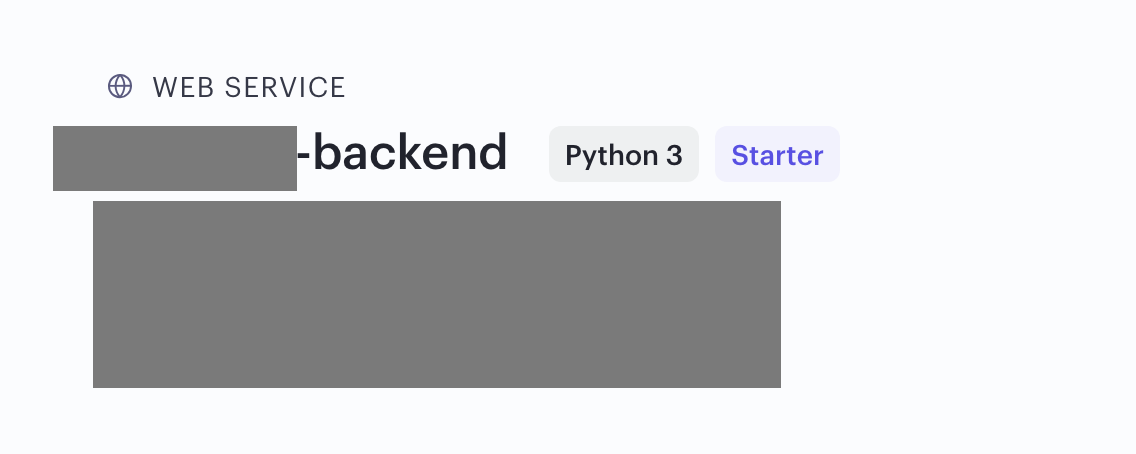The height and width of the screenshot is (454, 1136).
Task: Click the masked details panel below the title
Action: 437,294
